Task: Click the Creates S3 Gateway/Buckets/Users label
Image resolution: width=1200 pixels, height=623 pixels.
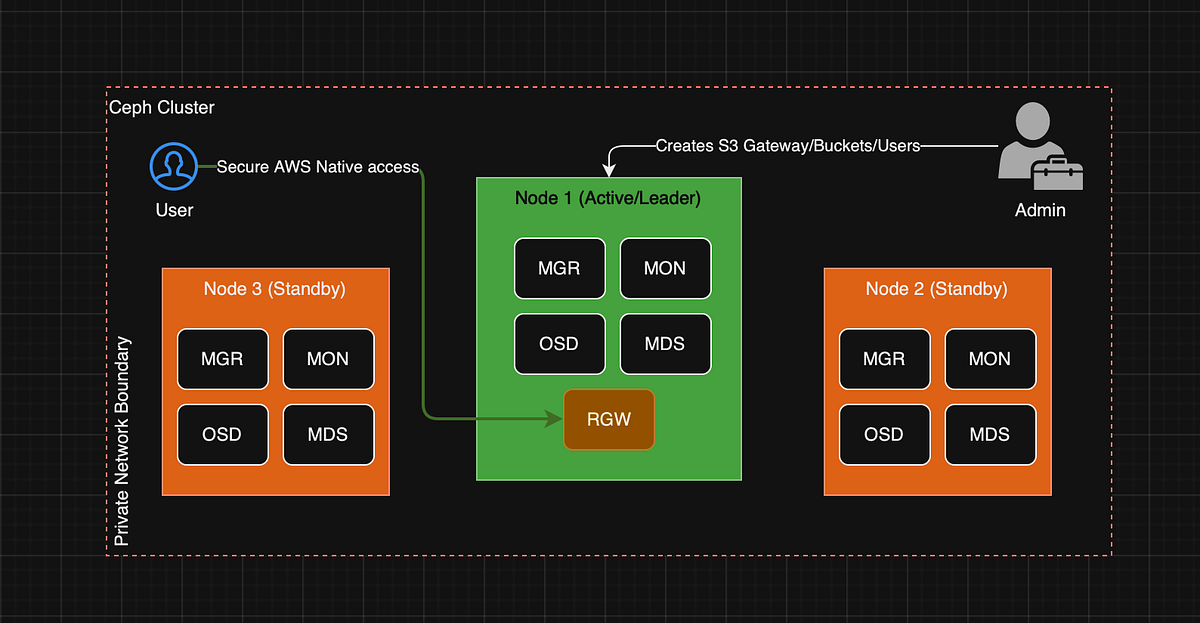Action: pos(788,145)
